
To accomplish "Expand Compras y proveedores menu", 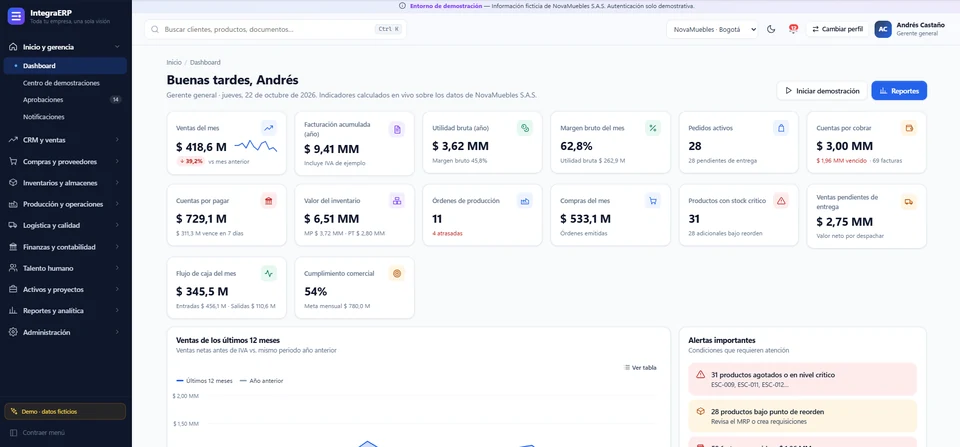I will click(x=65, y=162).
